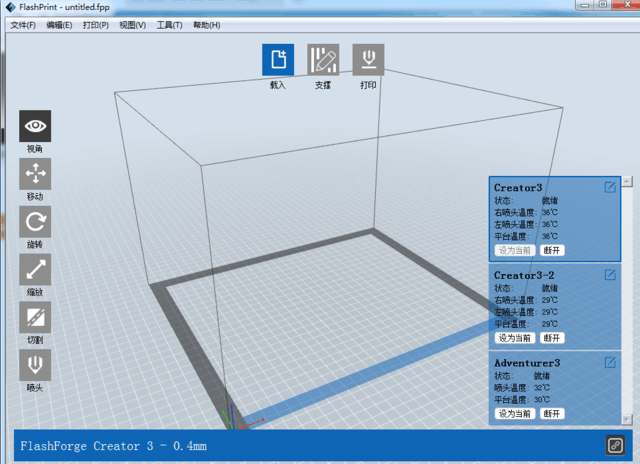Edit the Creator3 printer name icon
Viewport: 640px width, 464px height.
tap(610, 187)
